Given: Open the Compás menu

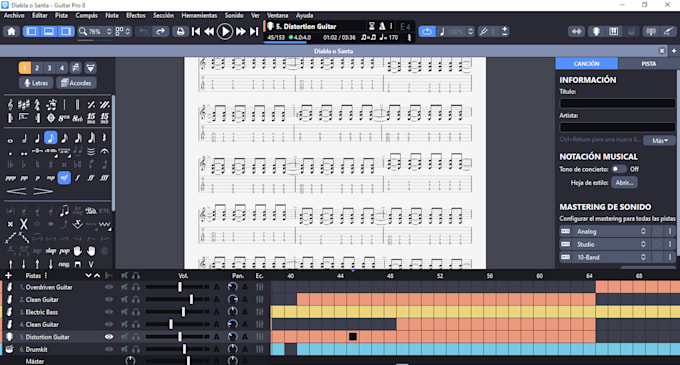Looking at the screenshot, I should tap(87, 15).
